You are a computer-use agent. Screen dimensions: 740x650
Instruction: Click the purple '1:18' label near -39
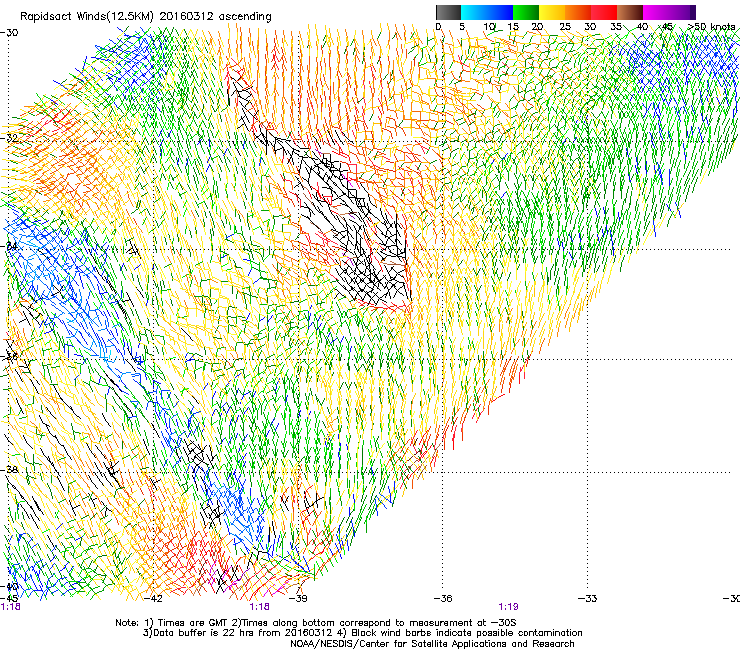pyautogui.click(x=259, y=607)
